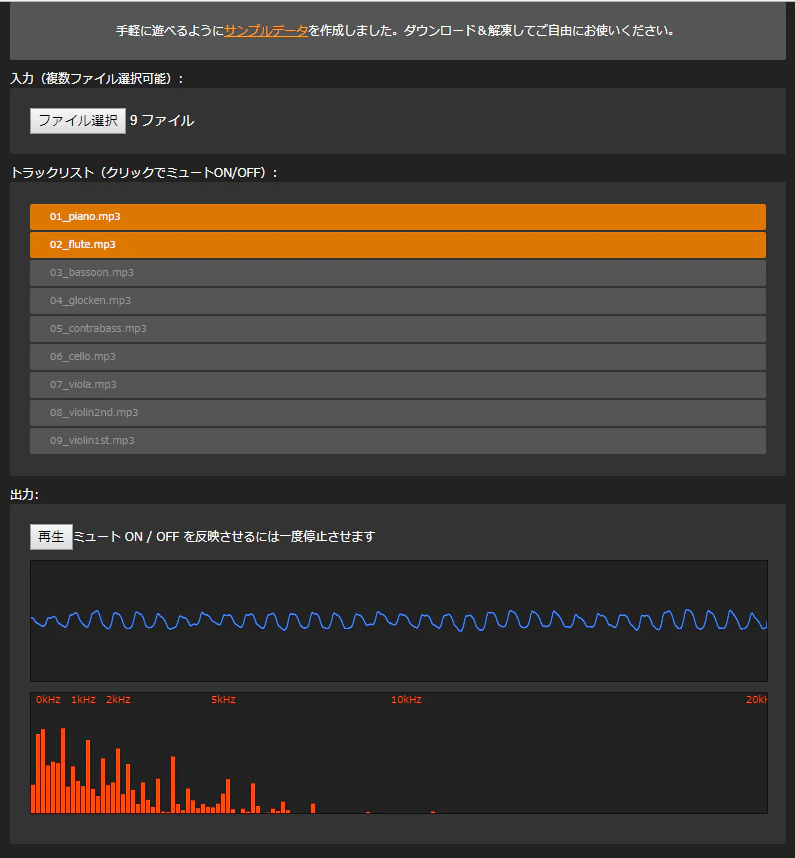Unmute the 03_bassoon.mp3 track
Viewport: 795px width, 858px height.
[x=398, y=273]
